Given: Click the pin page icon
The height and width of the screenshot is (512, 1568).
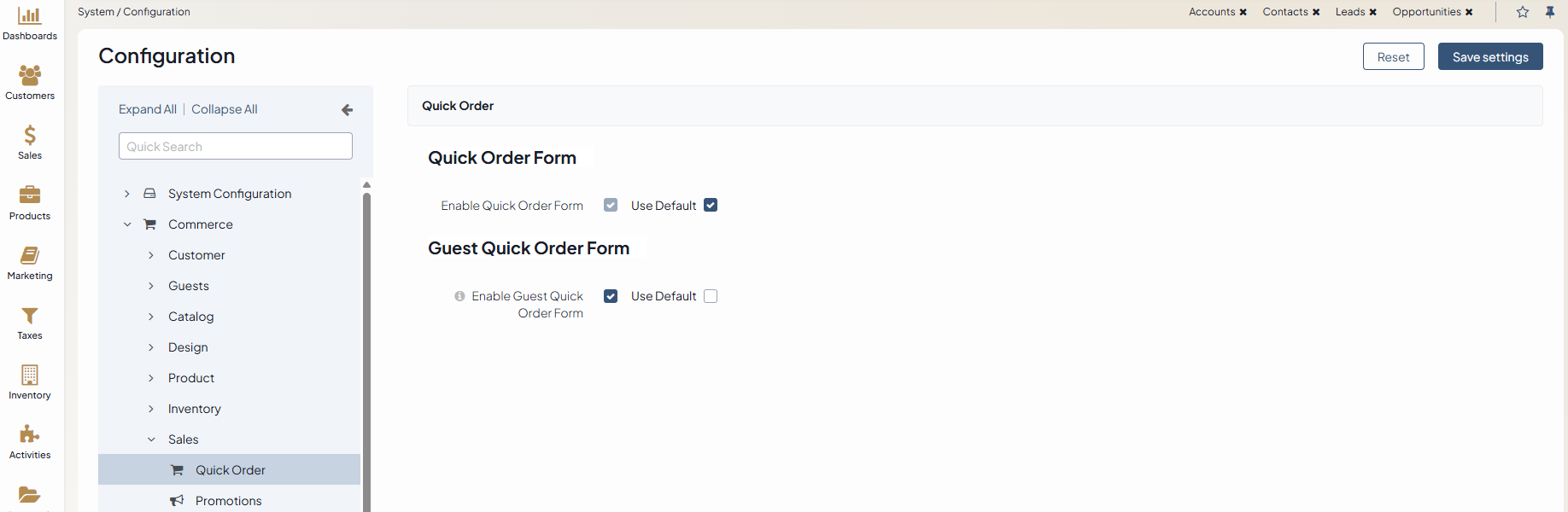Looking at the screenshot, I should (1550, 12).
